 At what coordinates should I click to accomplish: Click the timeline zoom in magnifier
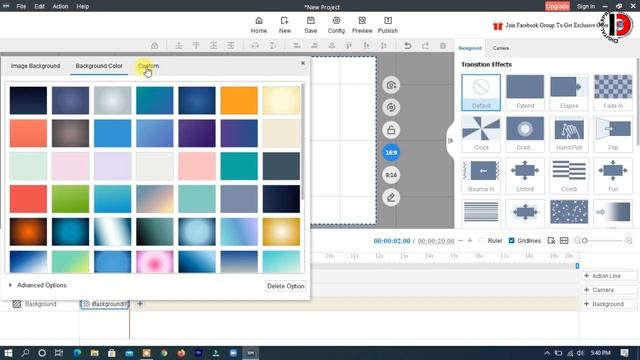(629, 241)
